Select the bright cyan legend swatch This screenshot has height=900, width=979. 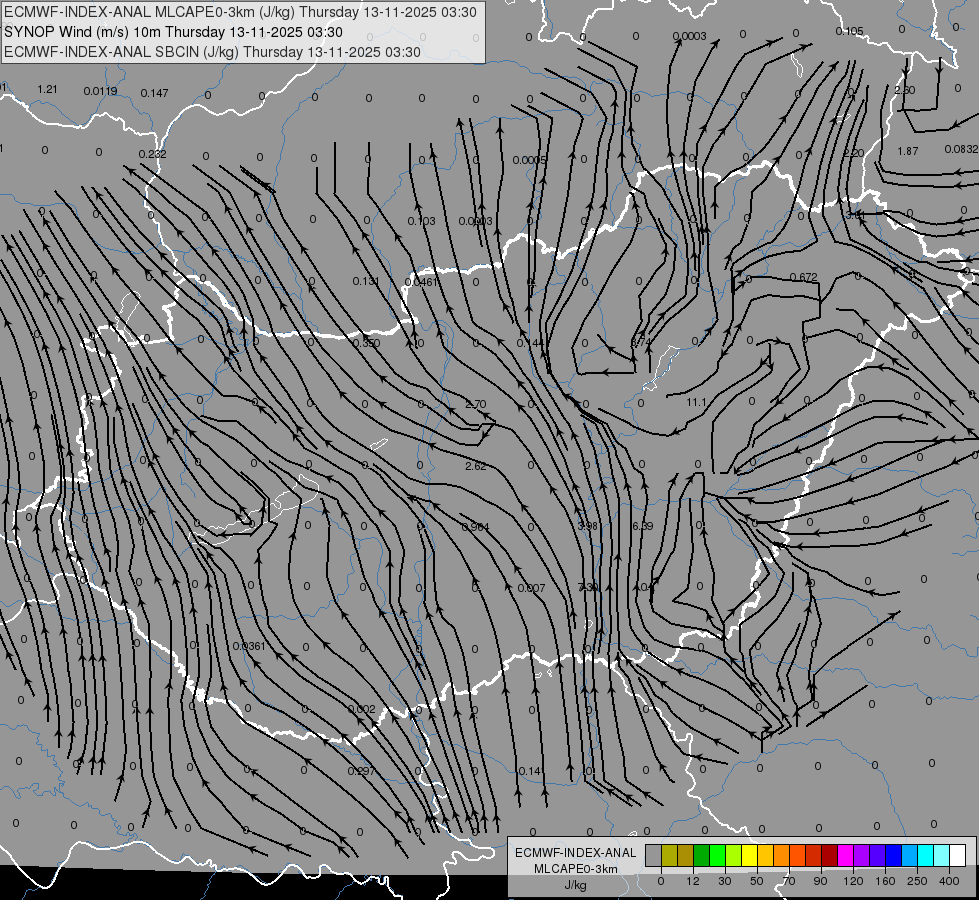coord(926,855)
